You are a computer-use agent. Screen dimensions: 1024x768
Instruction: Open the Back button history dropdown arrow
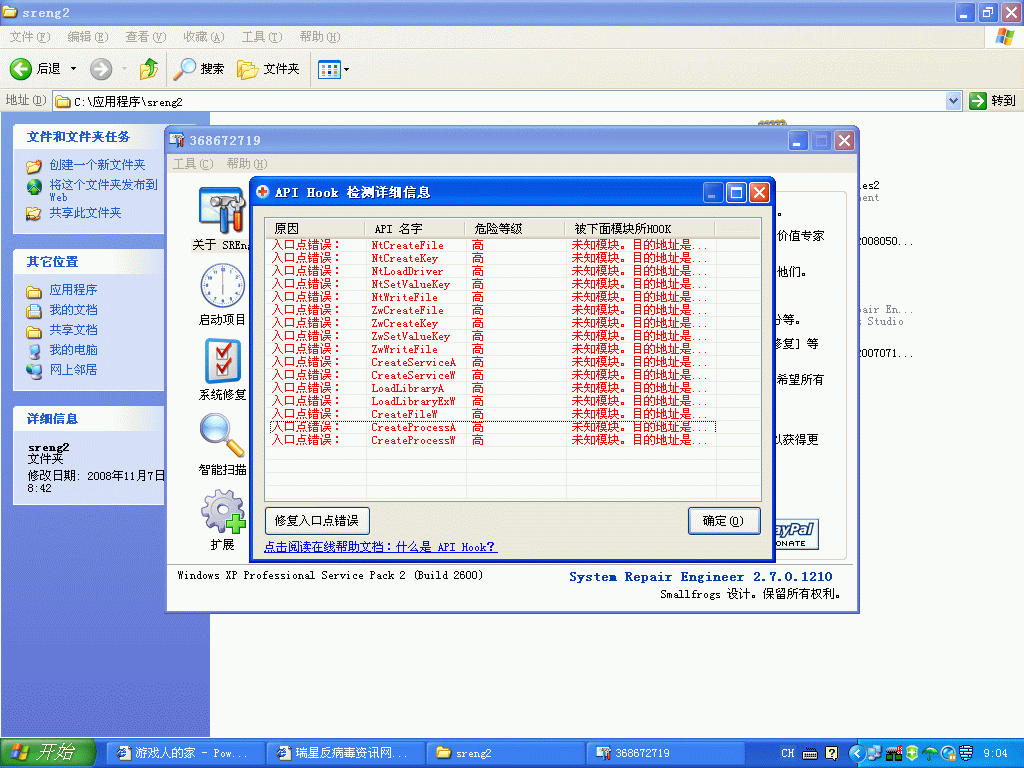point(73,69)
